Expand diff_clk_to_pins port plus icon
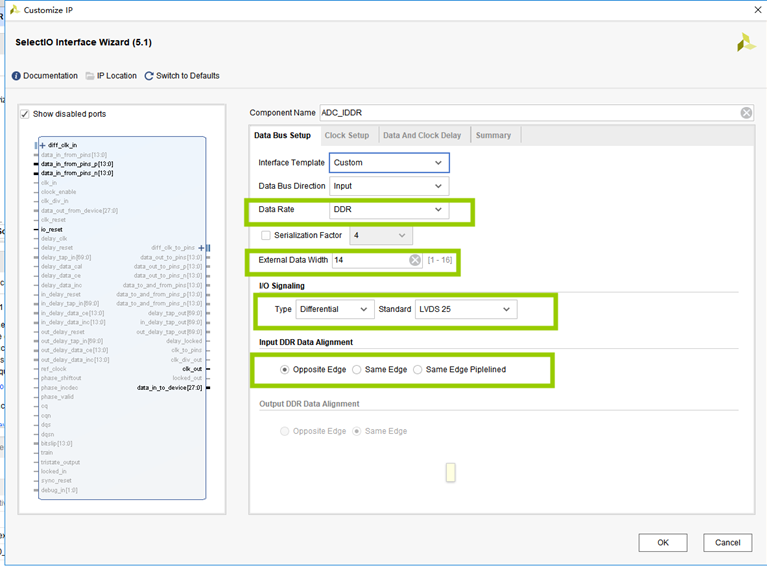The width and height of the screenshot is (767, 568). [201, 248]
